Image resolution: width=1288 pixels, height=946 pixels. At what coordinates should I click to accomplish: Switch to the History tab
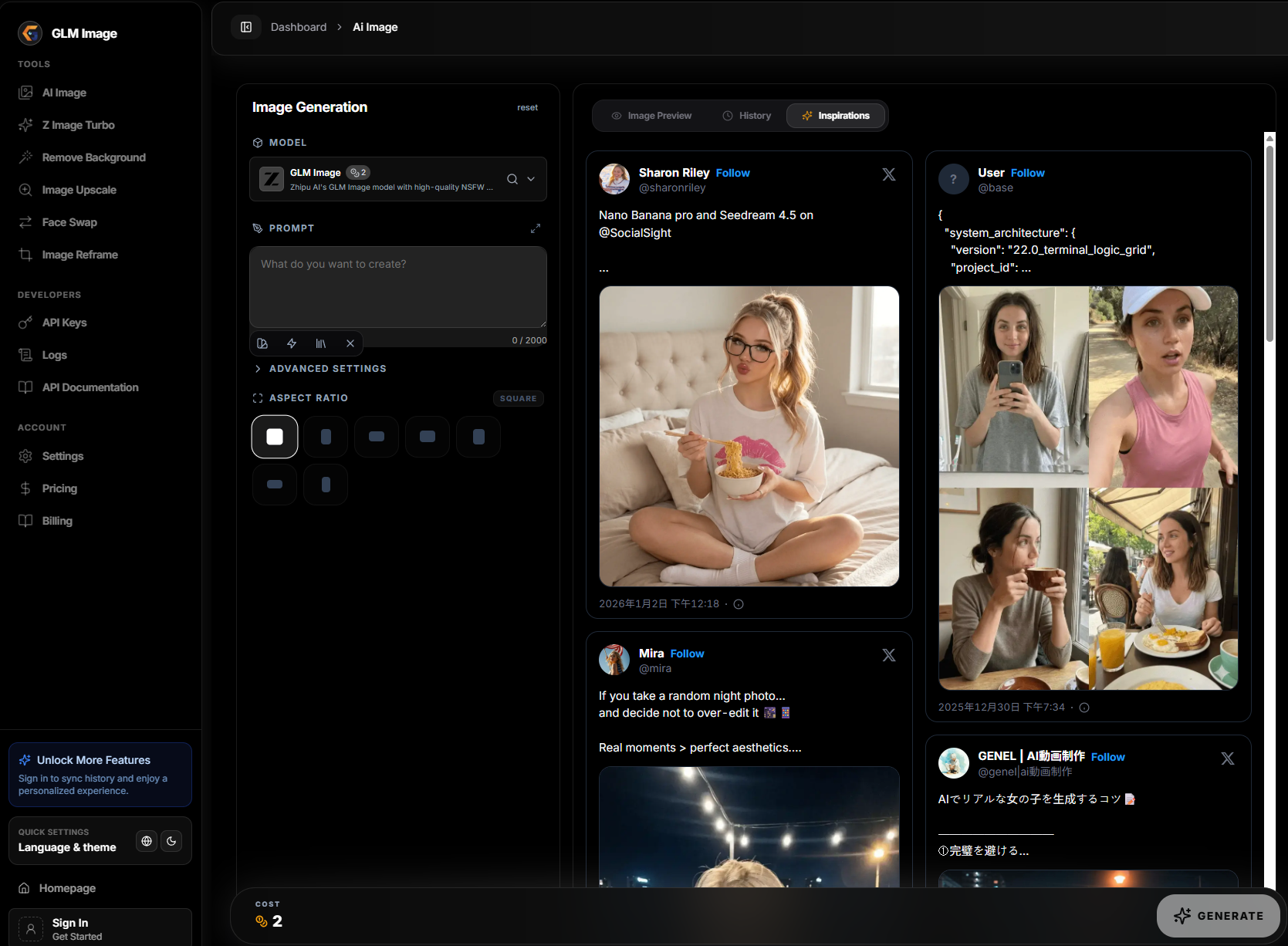pyautogui.click(x=746, y=116)
